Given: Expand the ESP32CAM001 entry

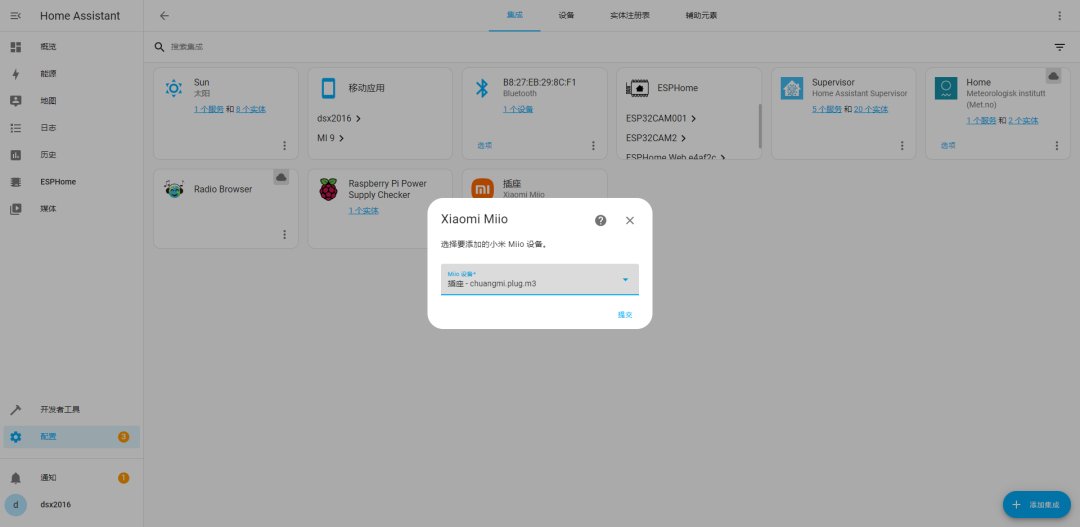Looking at the screenshot, I should tap(661, 118).
